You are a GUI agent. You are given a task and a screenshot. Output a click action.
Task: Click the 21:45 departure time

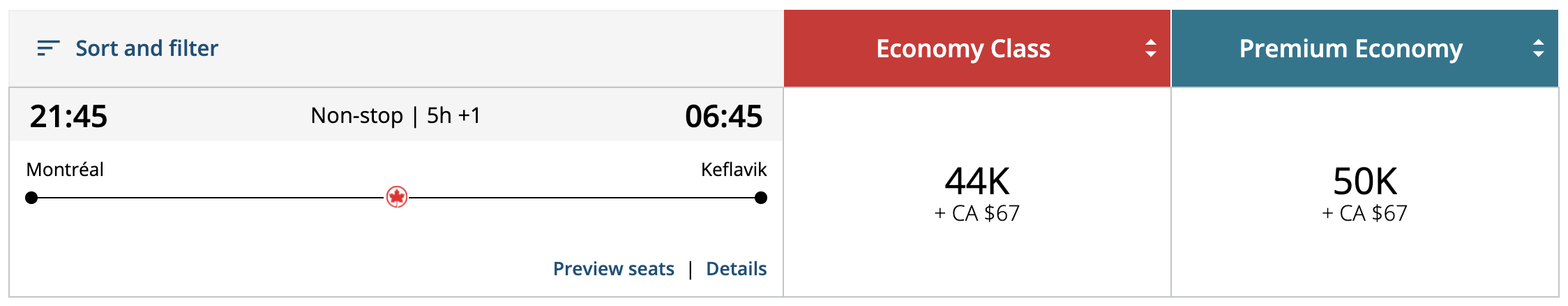[68, 116]
